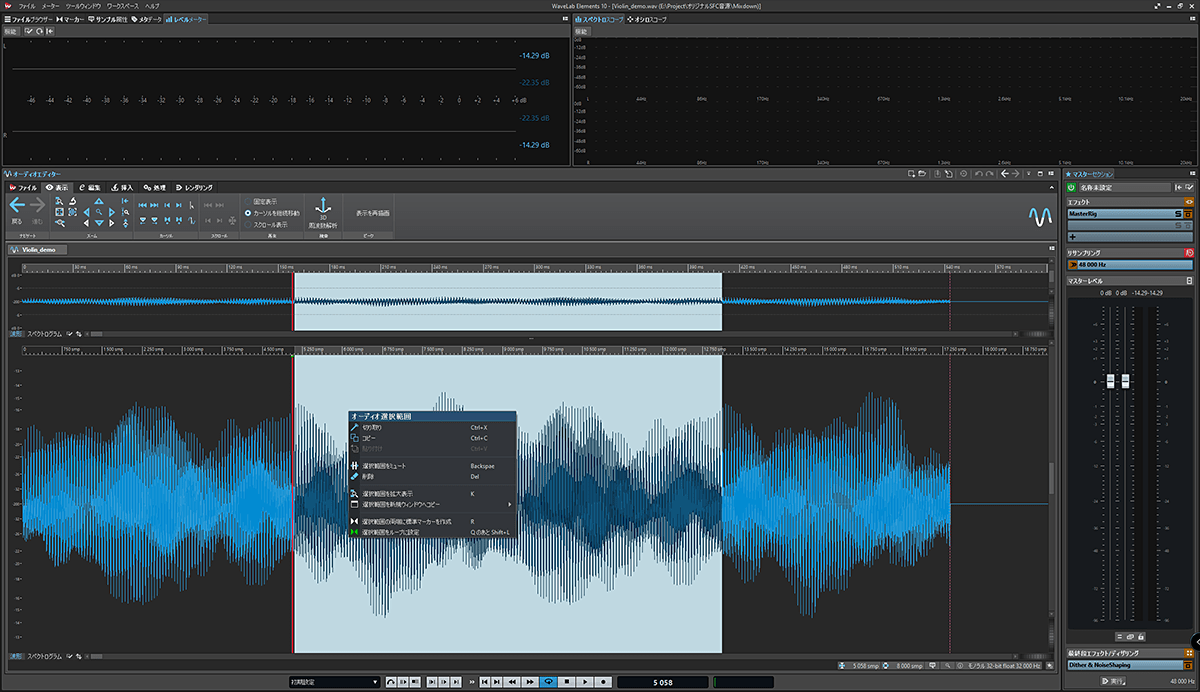Collapse the ribbon with the up chevron

[1050, 187]
